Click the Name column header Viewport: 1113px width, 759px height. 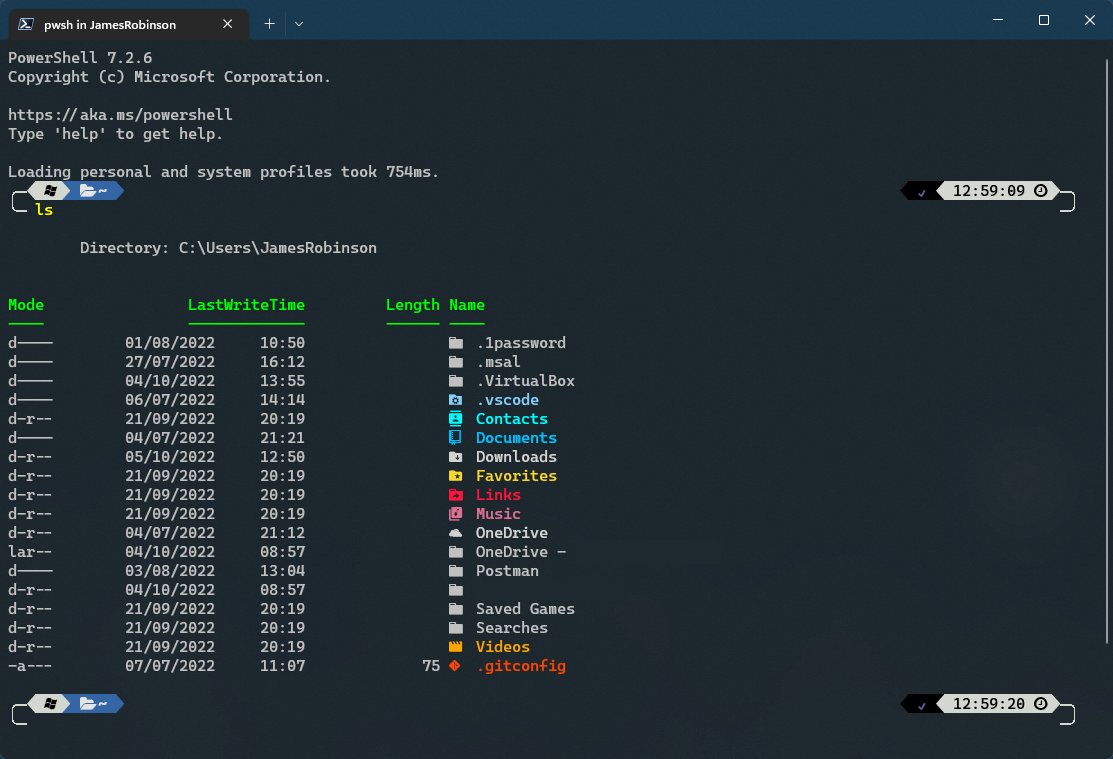point(467,305)
